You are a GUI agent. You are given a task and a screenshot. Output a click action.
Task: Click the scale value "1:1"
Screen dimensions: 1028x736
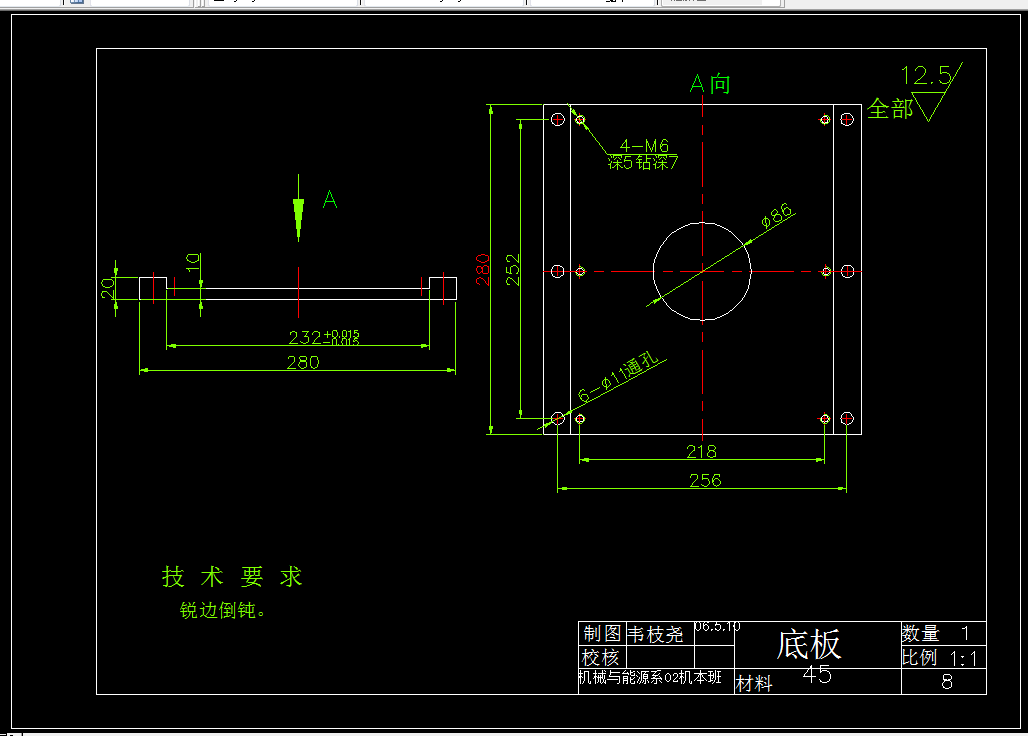pyautogui.click(x=963, y=659)
